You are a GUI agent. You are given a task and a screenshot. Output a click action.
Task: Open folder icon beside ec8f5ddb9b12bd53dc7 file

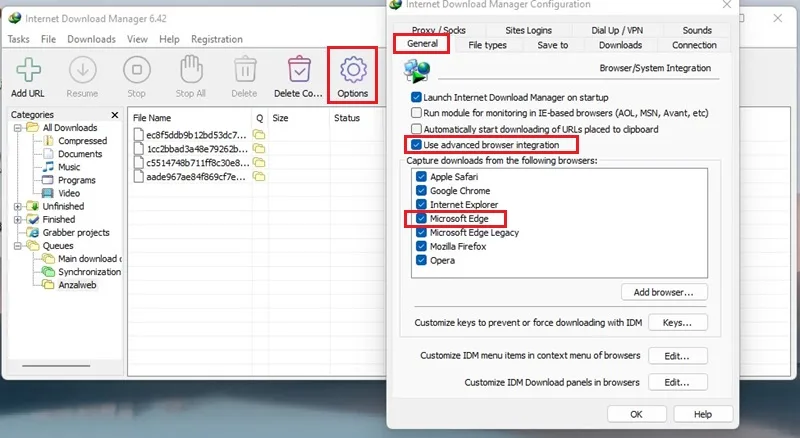259,135
